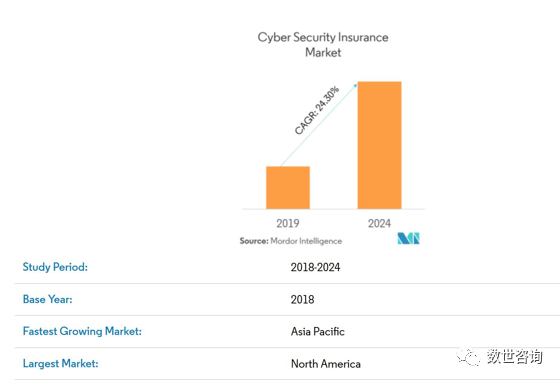
Task: Click the CAGR 24.30% label
Action: pyautogui.click(x=317, y=110)
